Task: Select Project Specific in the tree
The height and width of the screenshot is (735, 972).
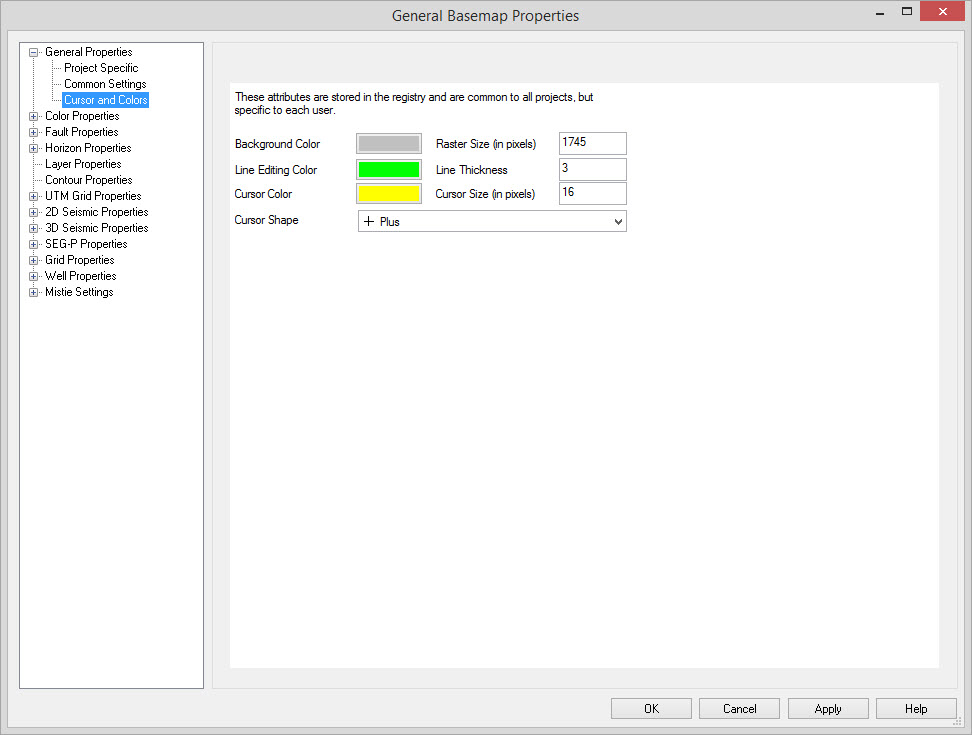Action: pyautogui.click(x=101, y=68)
